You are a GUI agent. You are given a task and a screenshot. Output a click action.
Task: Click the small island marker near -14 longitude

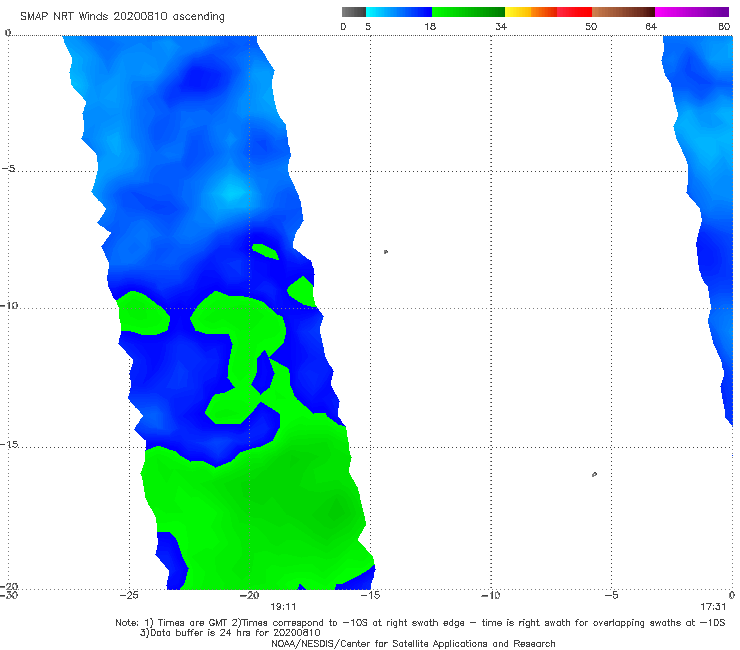click(x=386, y=252)
